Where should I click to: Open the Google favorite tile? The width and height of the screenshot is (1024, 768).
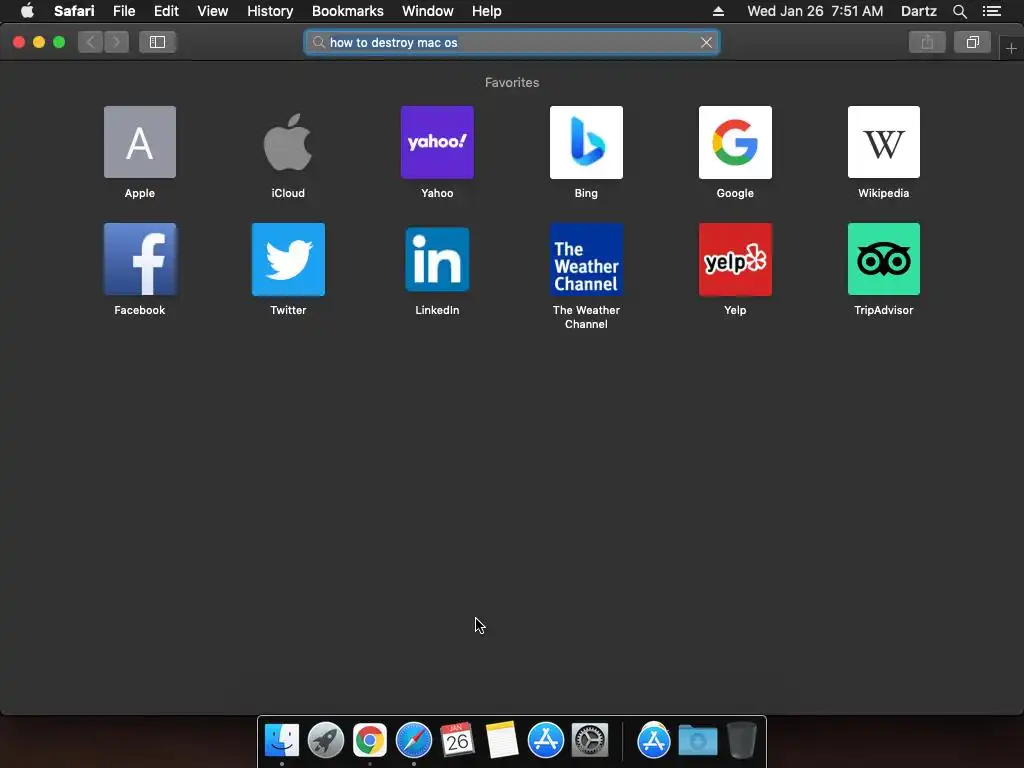coord(735,142)
